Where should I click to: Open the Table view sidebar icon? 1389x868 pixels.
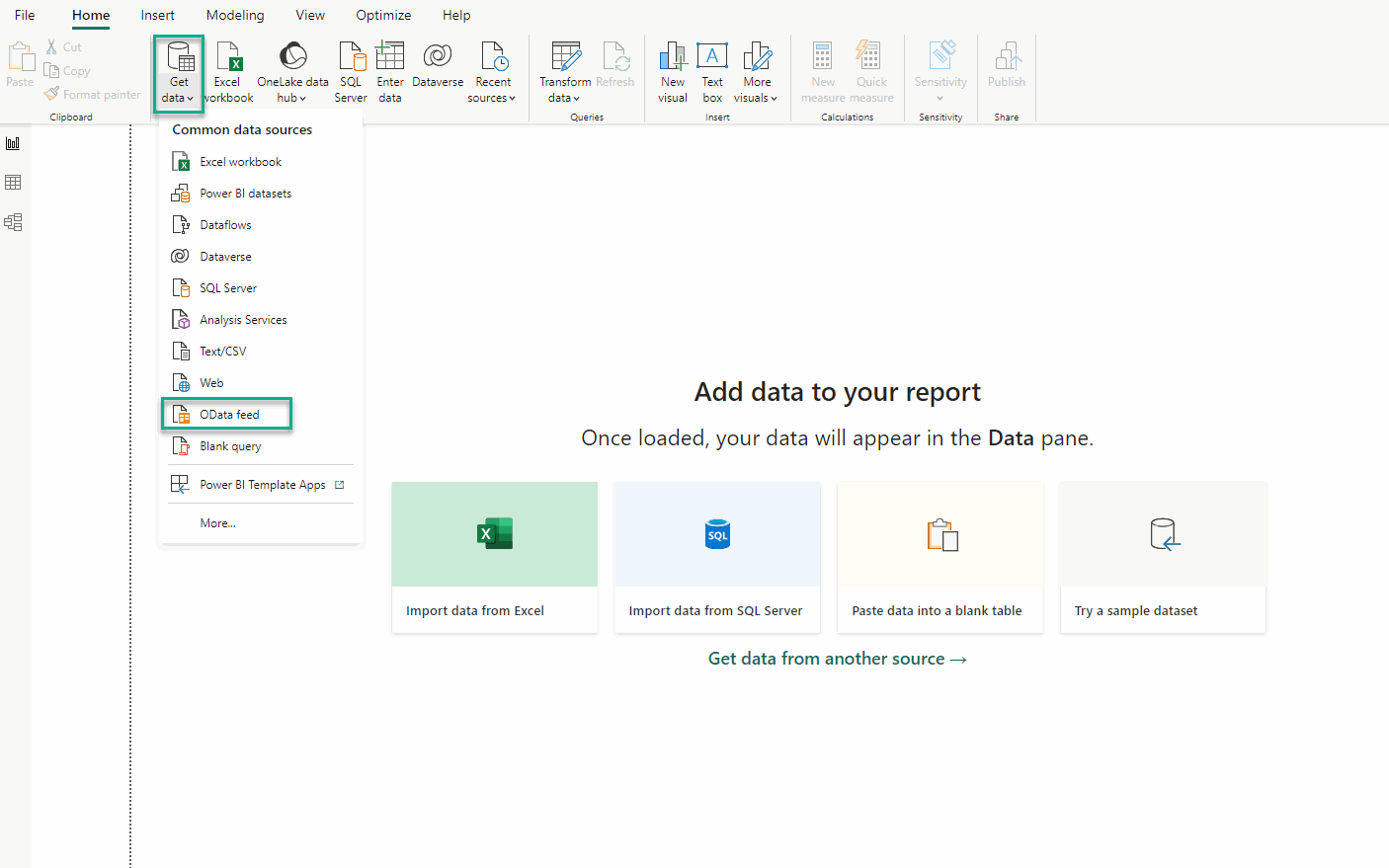click(x=13, y=183)
